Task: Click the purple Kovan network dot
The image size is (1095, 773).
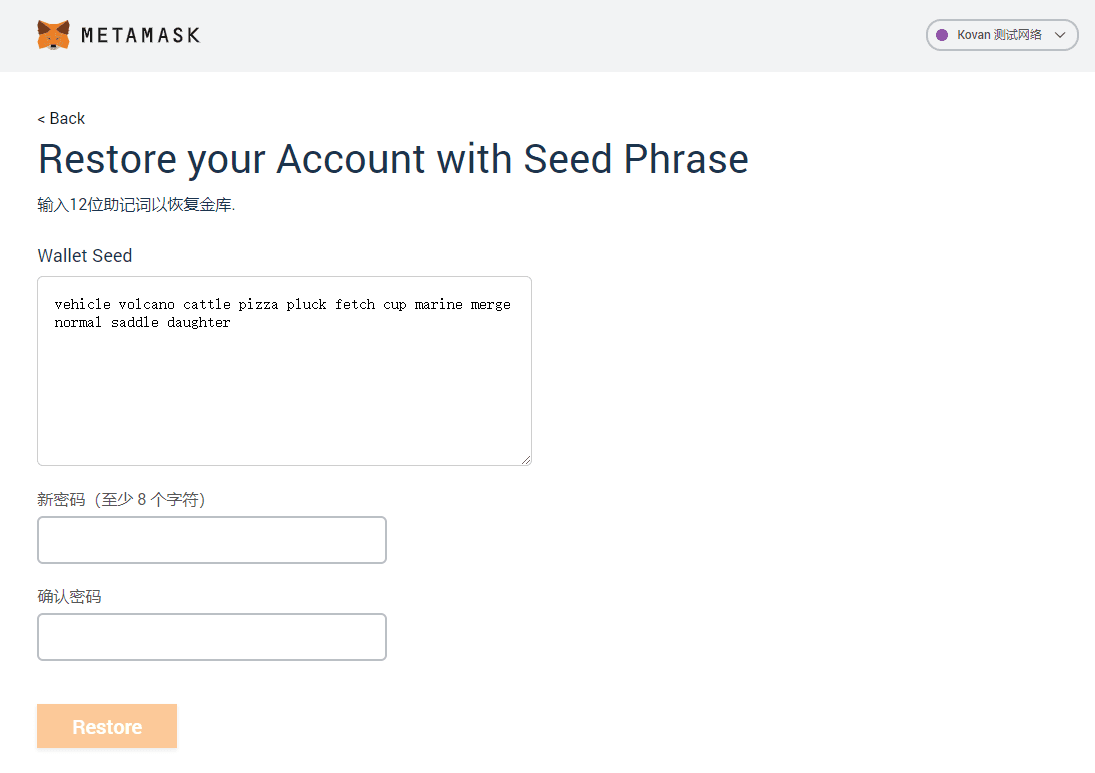Action: (x=941, y=35)
